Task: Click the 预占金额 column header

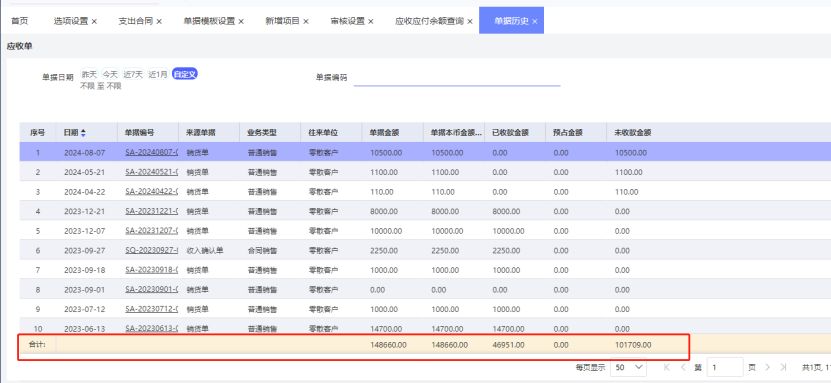Action: click(x=568, y=133)
